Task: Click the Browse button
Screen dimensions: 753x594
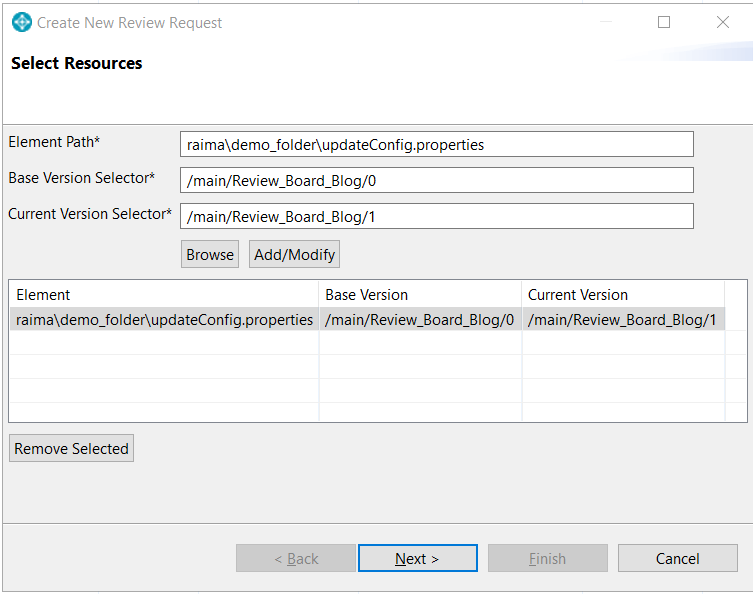Action: tap(210, 254)
